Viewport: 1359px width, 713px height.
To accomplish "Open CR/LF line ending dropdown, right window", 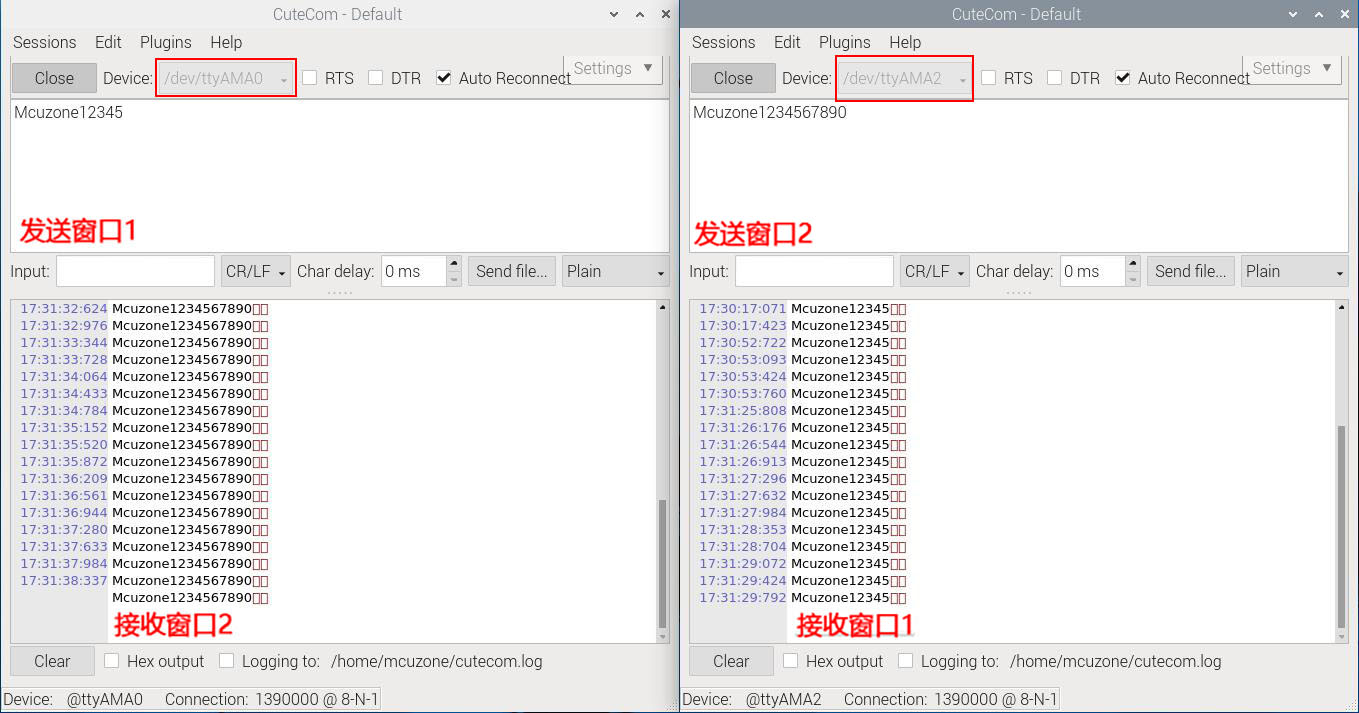I will (x=935, y=271).
